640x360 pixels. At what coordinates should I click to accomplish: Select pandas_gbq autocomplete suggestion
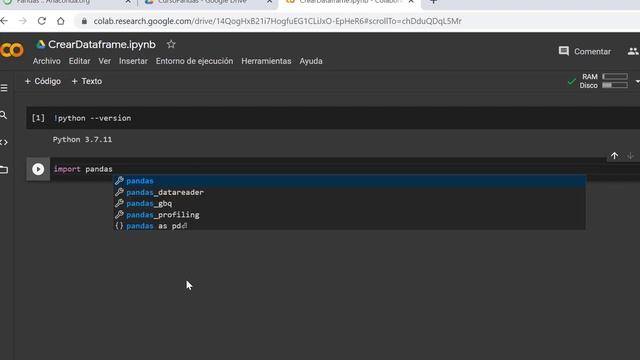pos(349,203)
